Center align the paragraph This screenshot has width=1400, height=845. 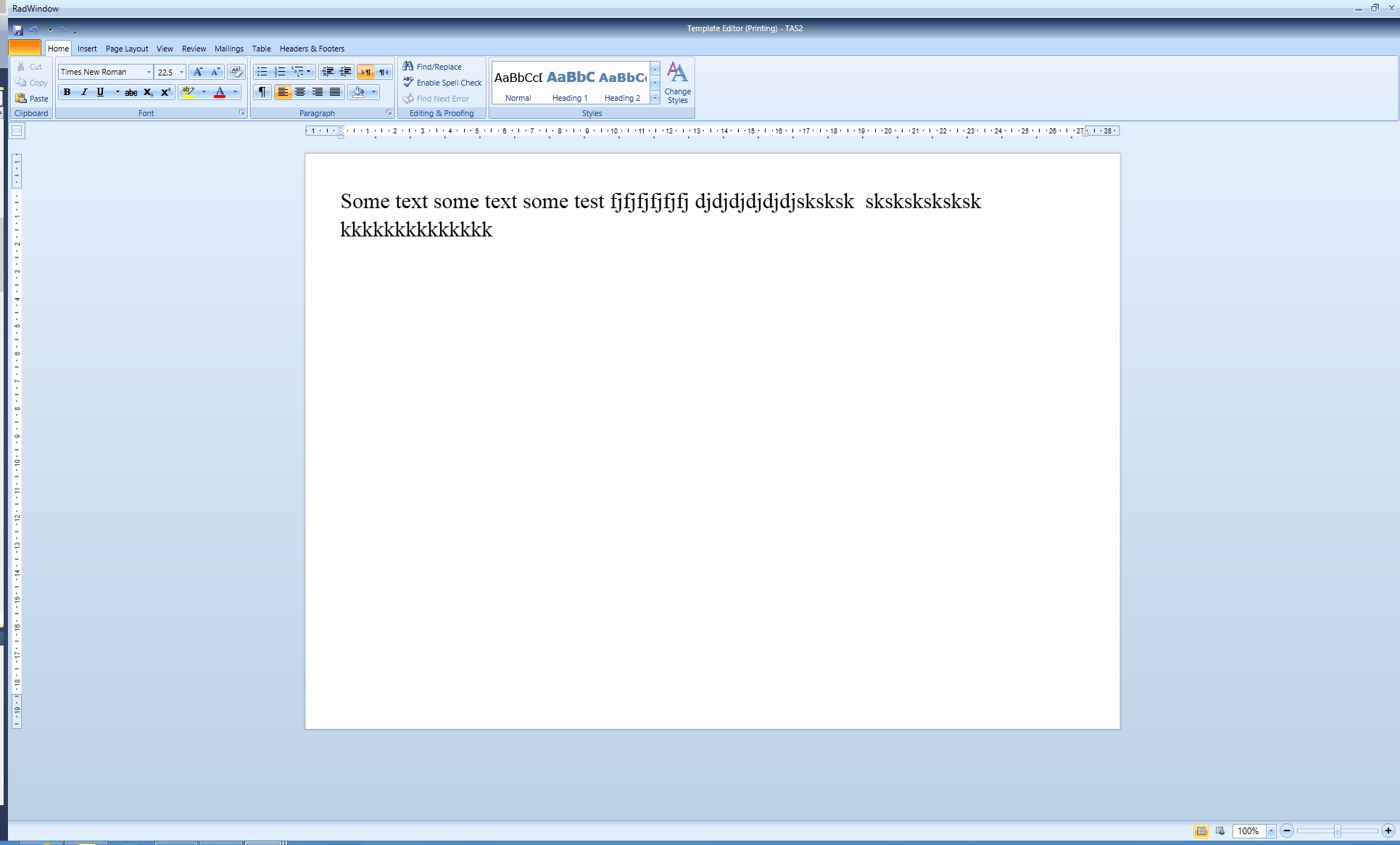300,92
